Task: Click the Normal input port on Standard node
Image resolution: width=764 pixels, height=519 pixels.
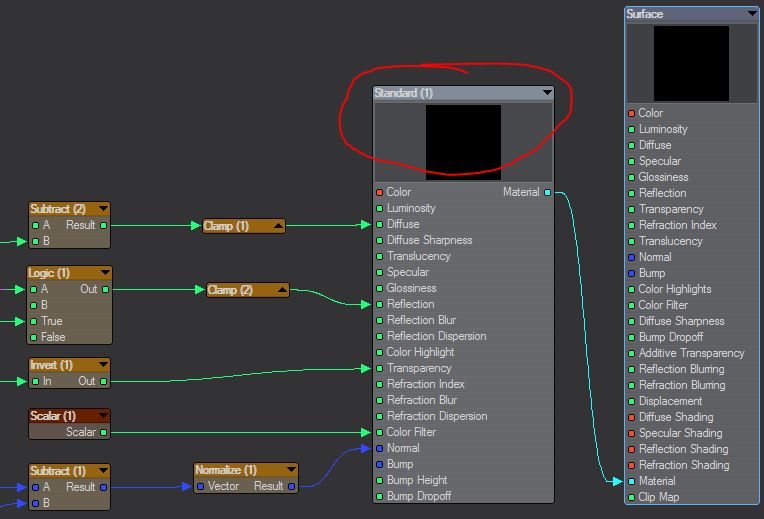Action: click(380, 448)
